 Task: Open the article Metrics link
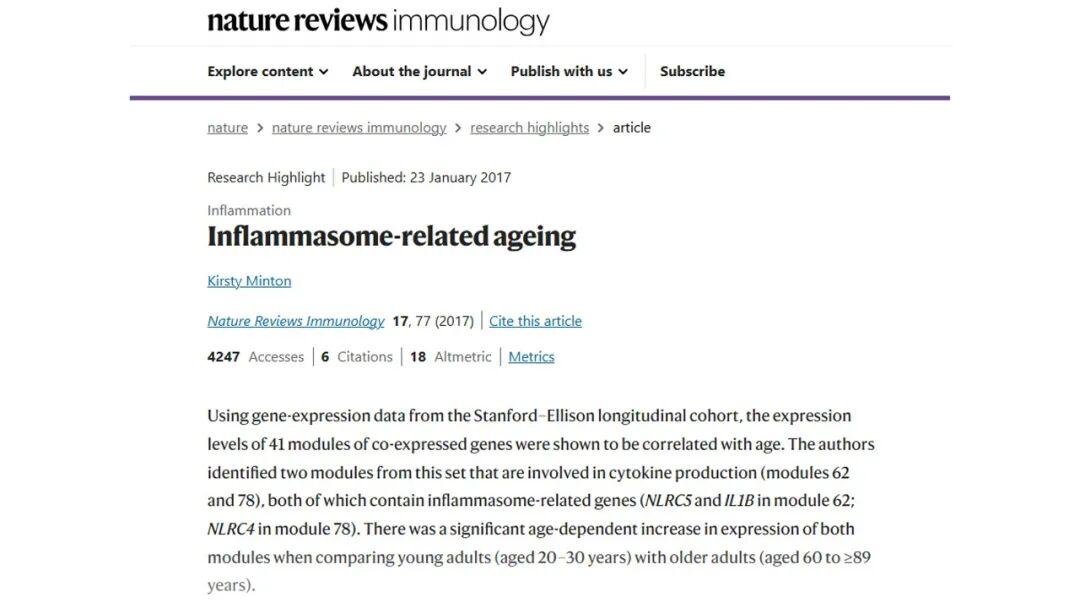[x=531, y=357]
